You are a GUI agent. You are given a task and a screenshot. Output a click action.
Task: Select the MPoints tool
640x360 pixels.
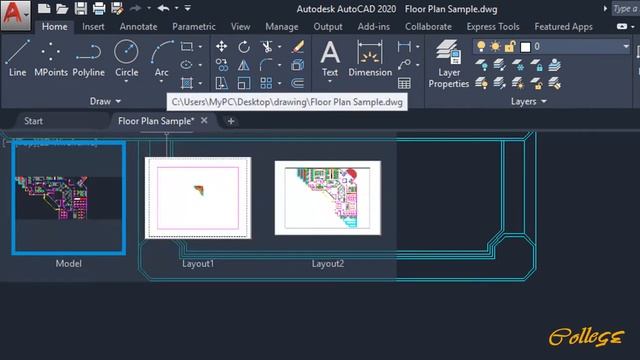tap(51, 58)
